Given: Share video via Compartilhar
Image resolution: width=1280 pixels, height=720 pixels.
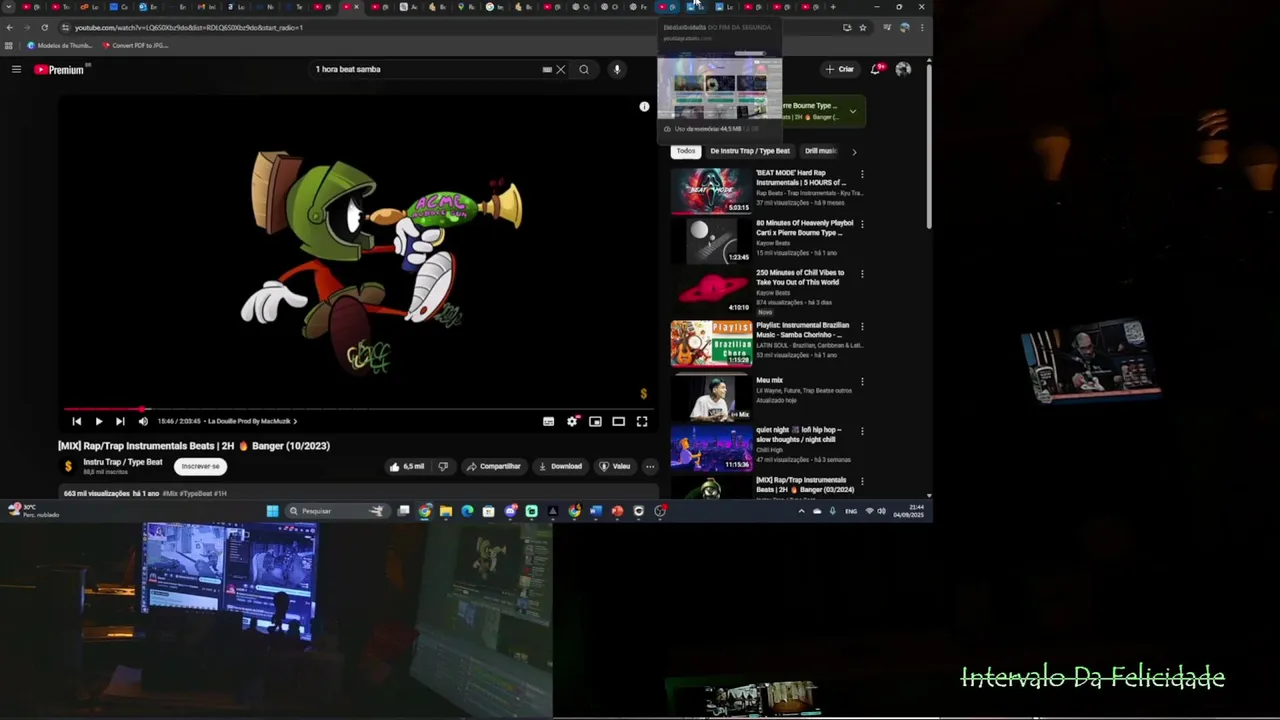Looking at the screenshot, I should pyautogui.click(x=493, y=466).
